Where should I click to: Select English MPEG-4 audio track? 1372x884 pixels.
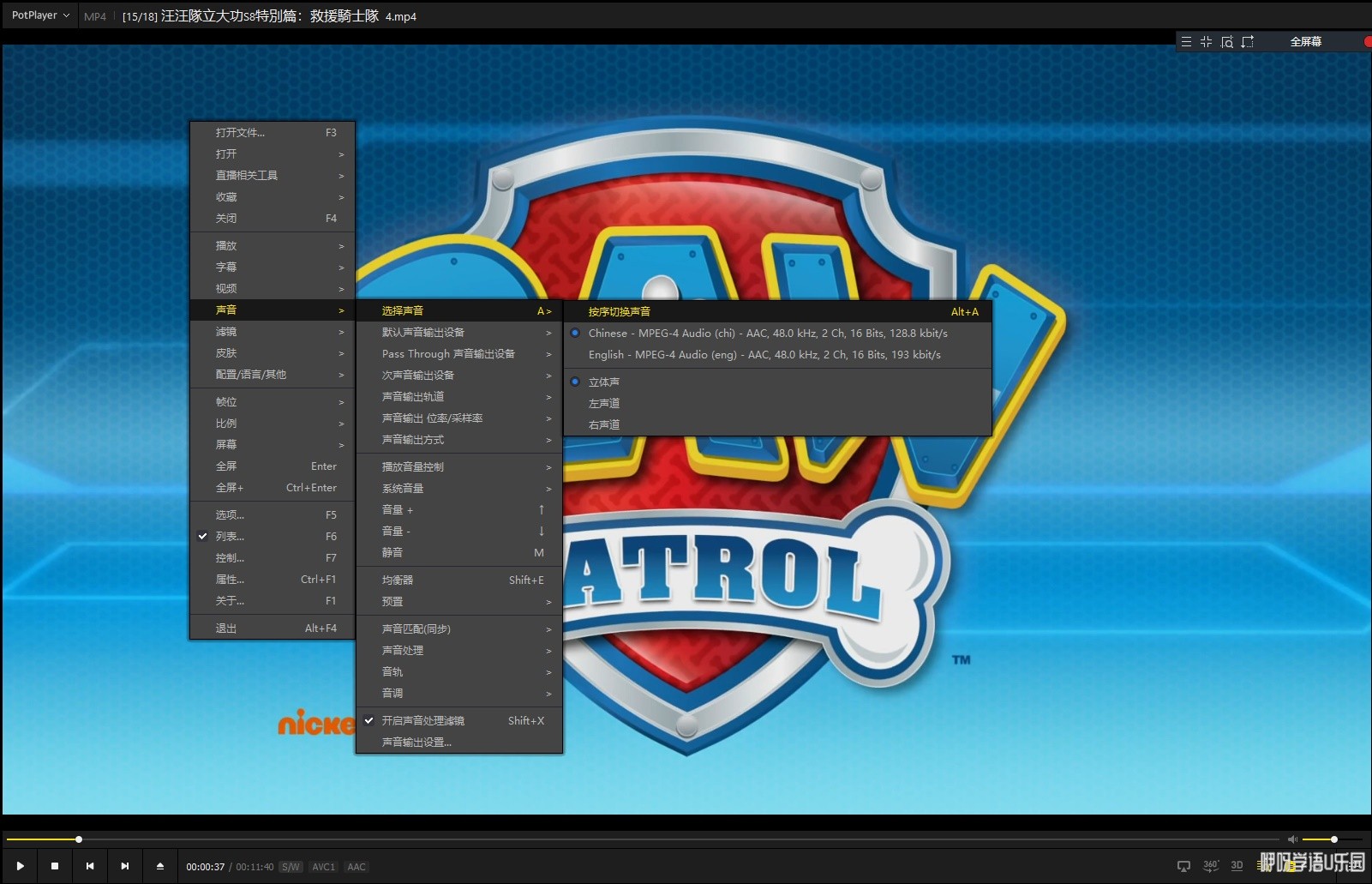tap(777, 354)
